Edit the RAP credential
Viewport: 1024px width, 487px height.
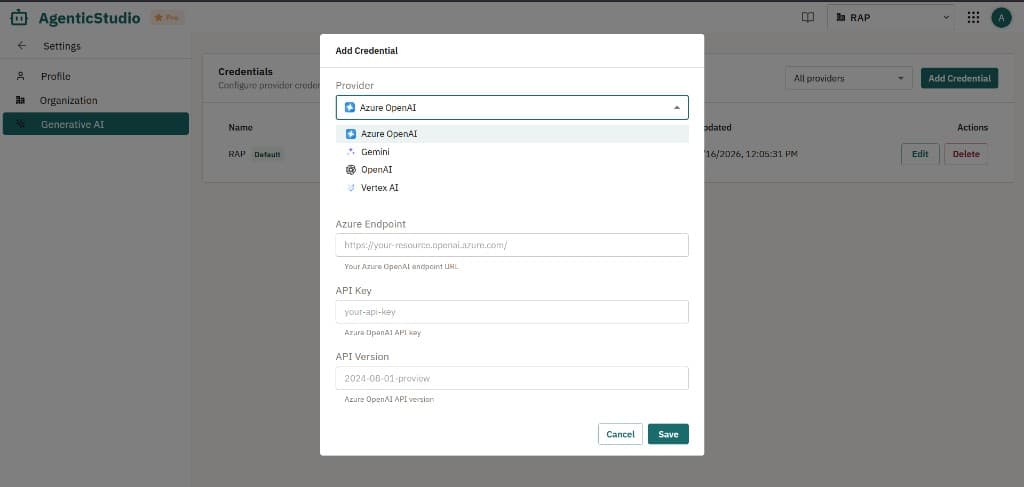920,154
